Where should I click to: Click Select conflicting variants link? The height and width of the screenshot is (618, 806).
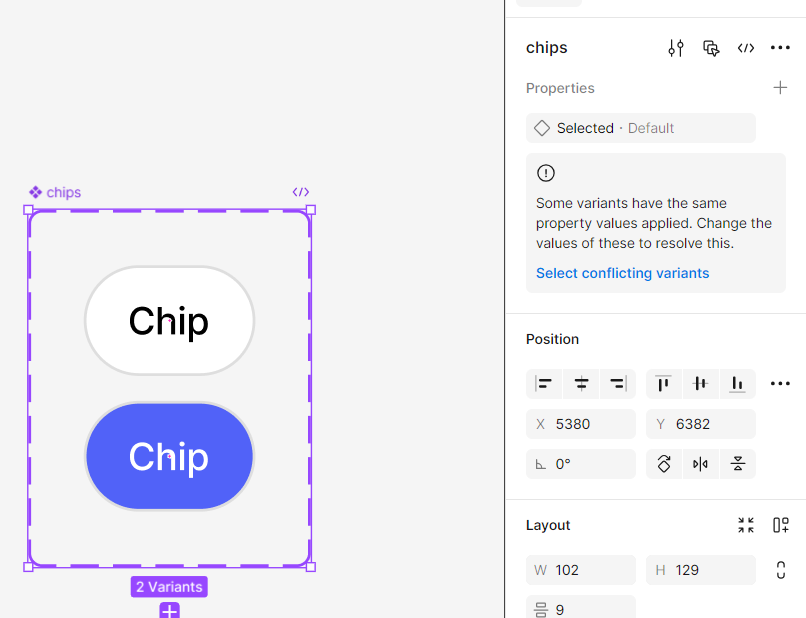(x=622, y=273)
